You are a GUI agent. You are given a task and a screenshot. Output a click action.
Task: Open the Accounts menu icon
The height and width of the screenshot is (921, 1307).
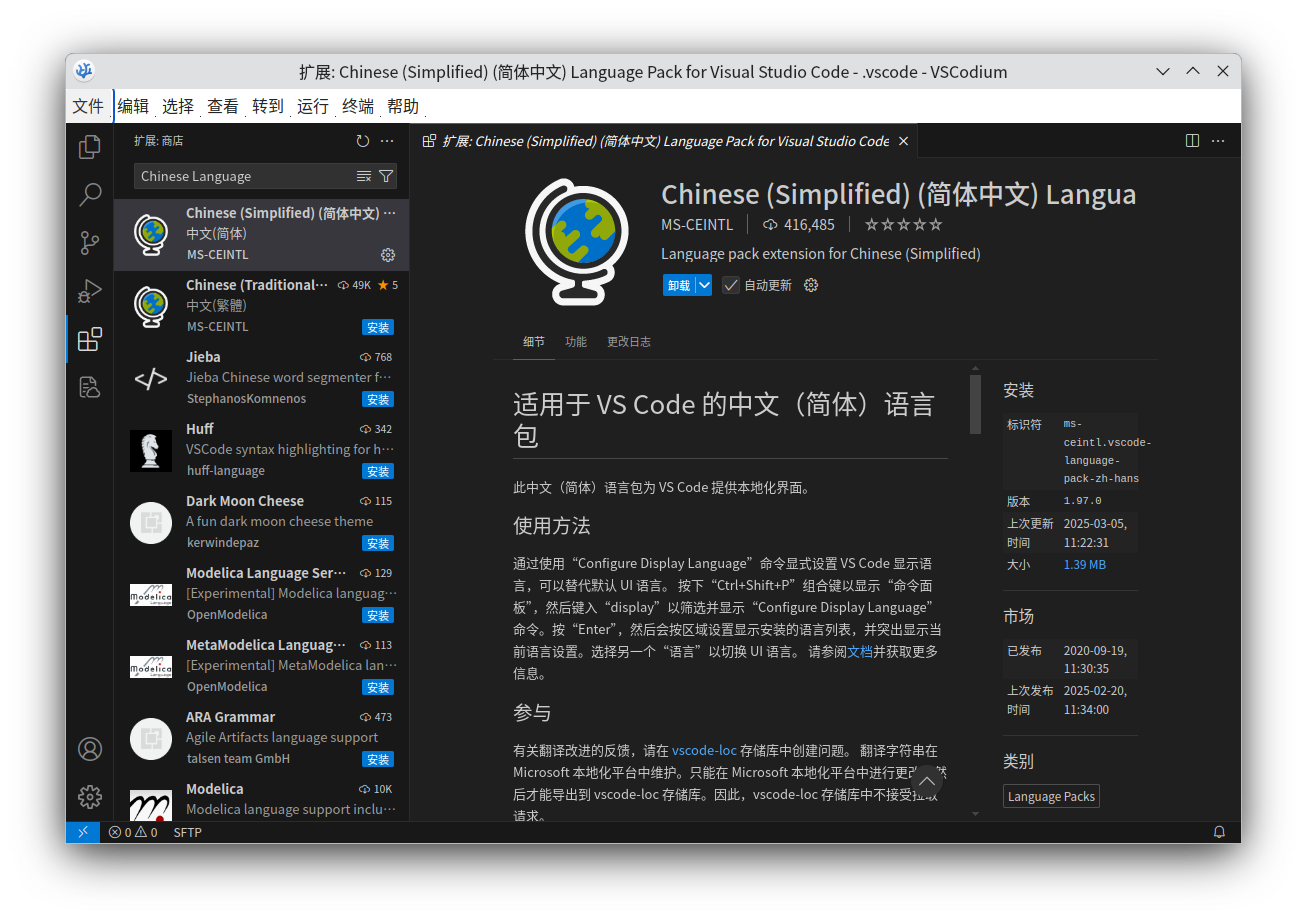tap(90, 749)
